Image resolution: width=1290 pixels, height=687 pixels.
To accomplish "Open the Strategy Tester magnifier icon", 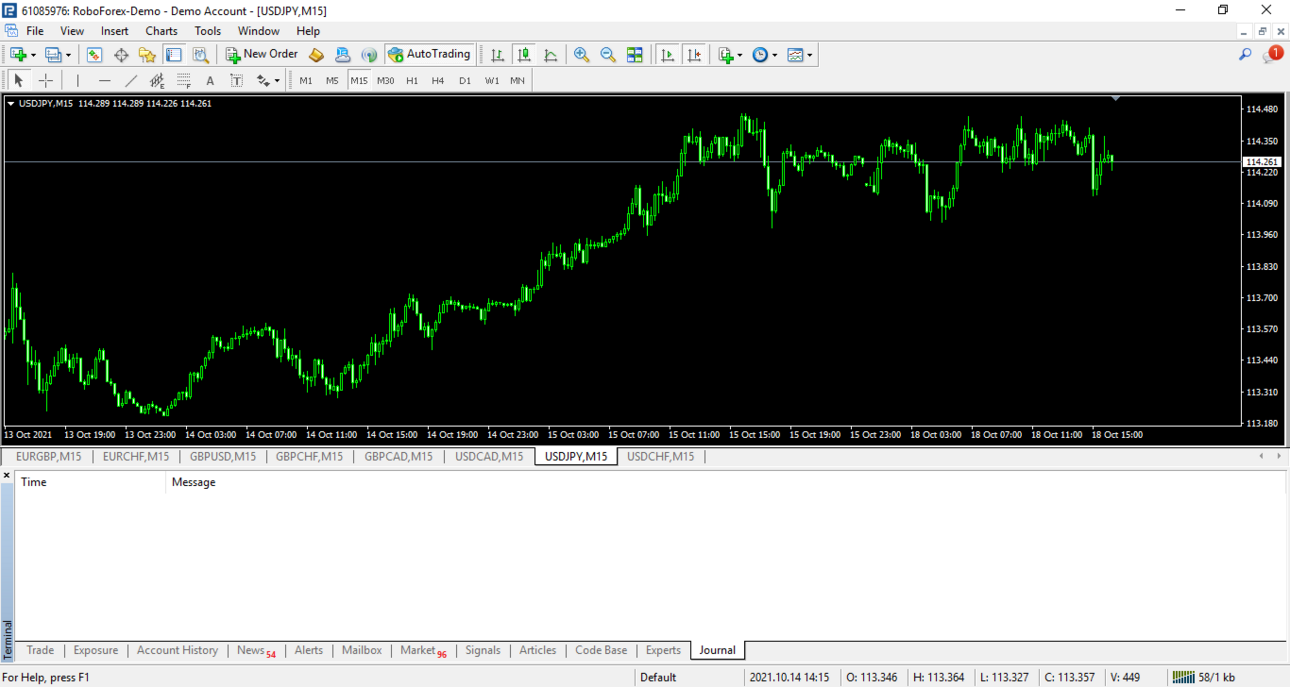I will [x=201, y=55].
